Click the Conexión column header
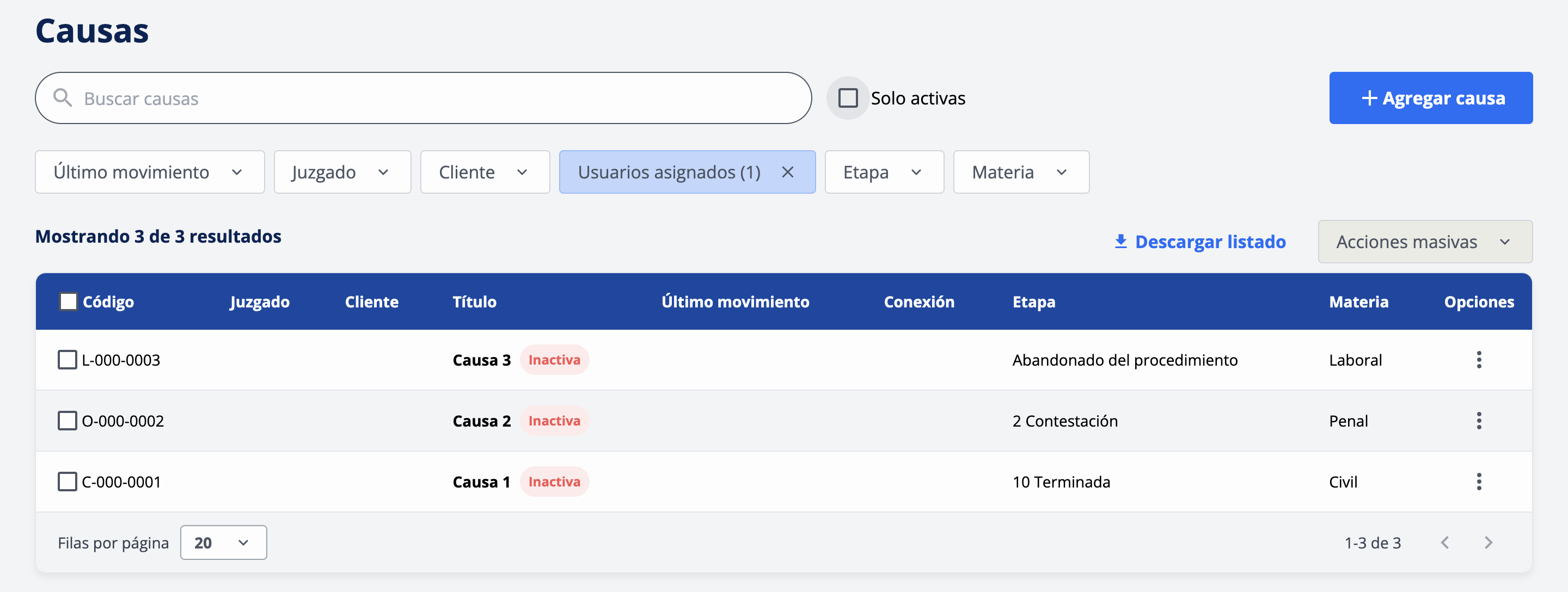This screenshot has height=592, width=1568. (x=918, y=302)
